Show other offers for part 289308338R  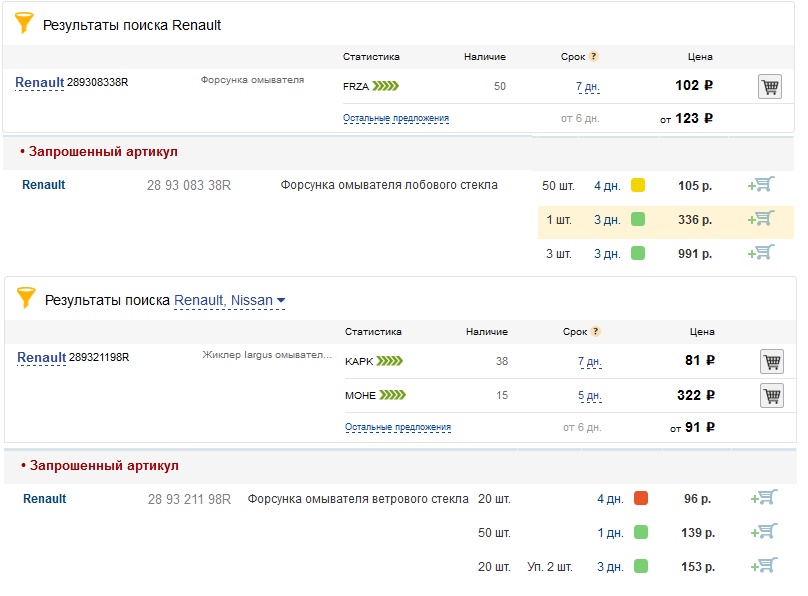(x=396, y=118)
